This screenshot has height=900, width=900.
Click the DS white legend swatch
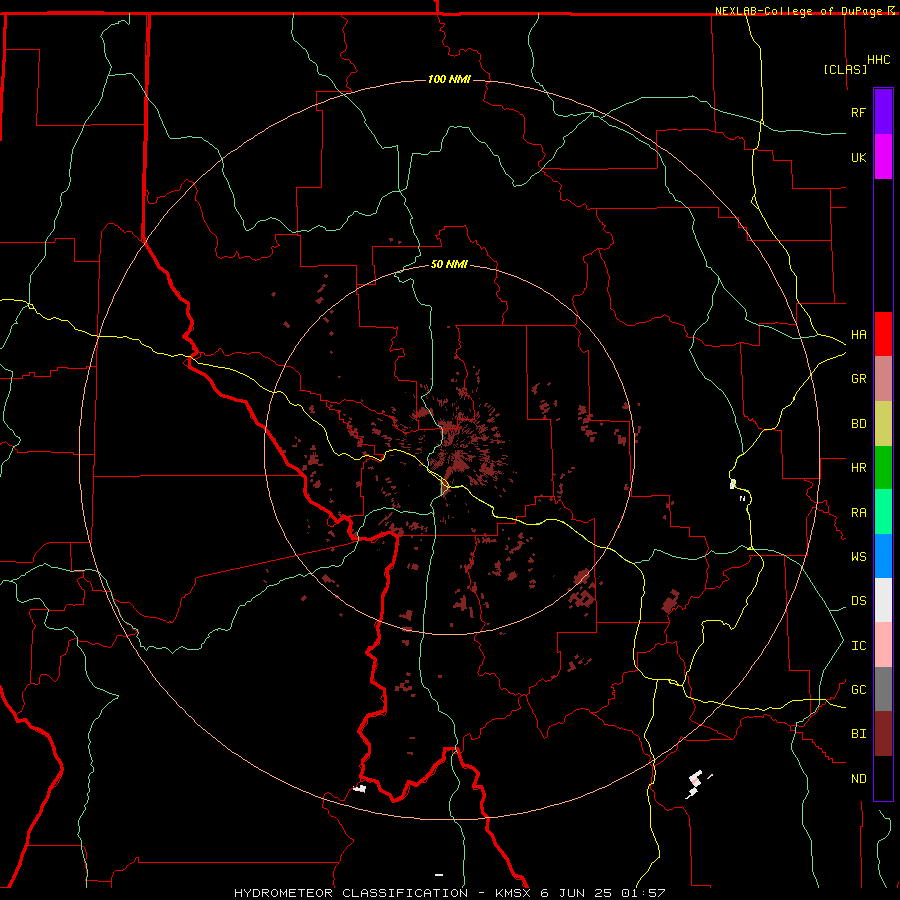click(883, 600)
